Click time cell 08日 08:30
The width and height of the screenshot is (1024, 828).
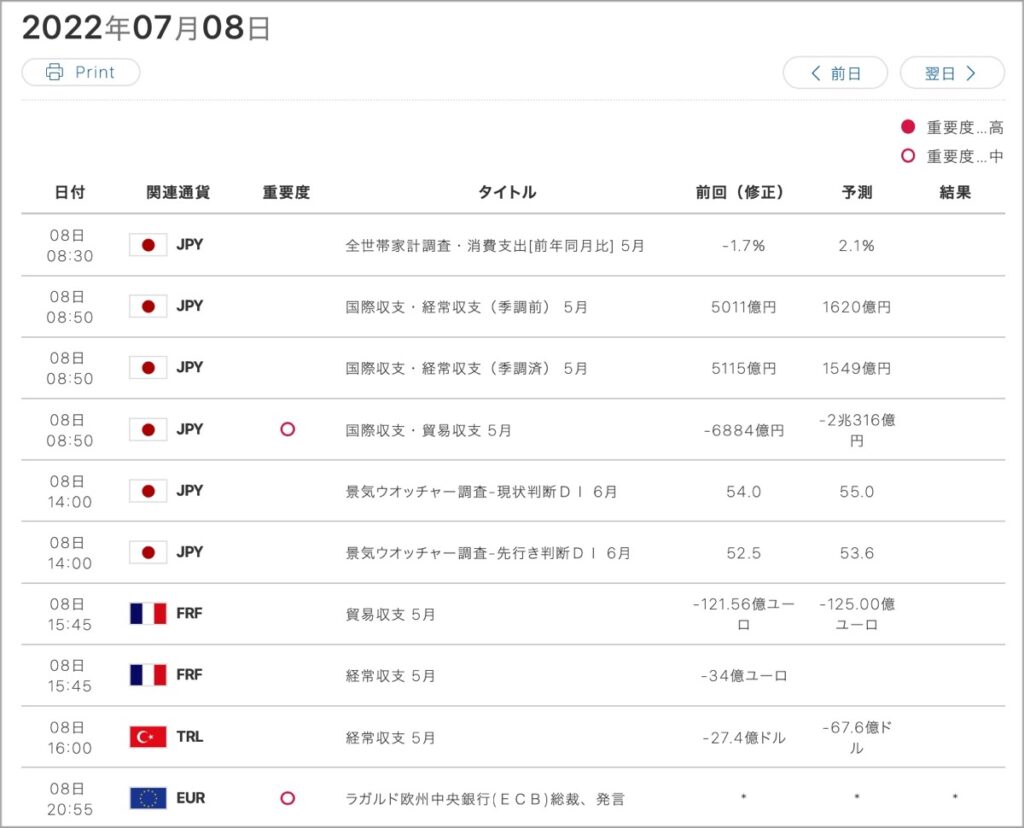click(70, 246)
